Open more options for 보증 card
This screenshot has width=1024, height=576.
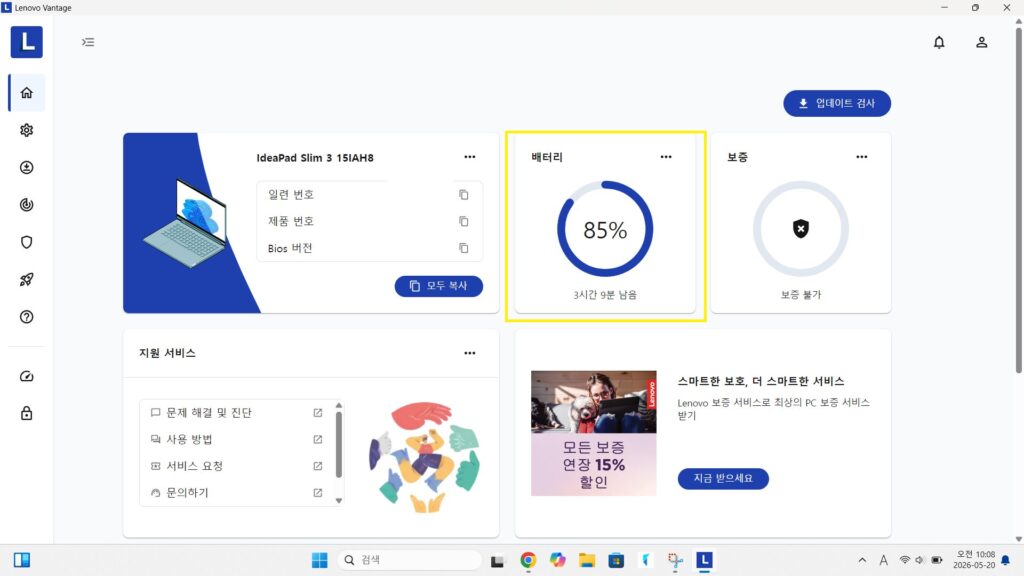point(862,157)
